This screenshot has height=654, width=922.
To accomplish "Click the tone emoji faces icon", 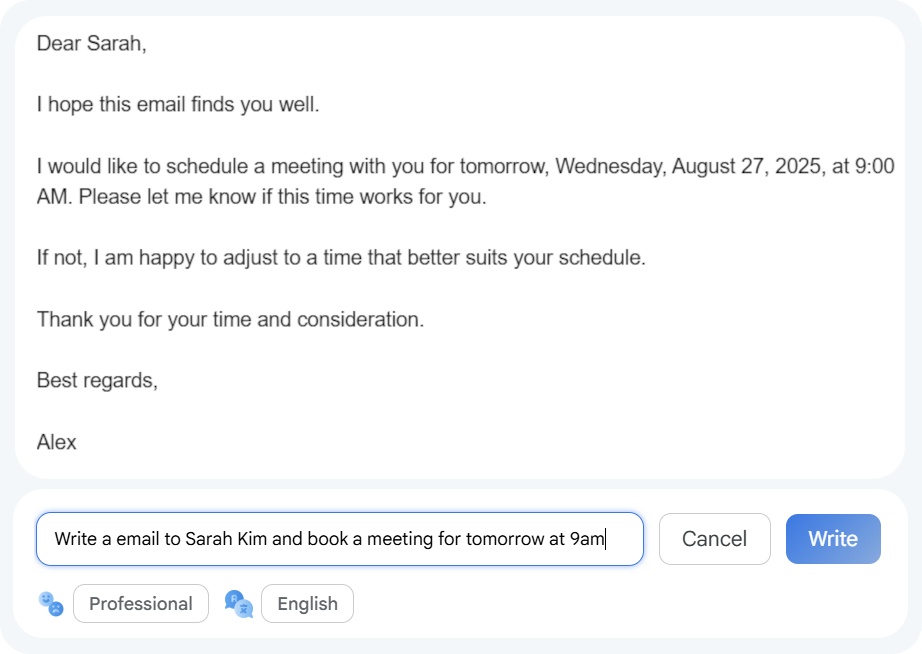I will (50, 603).
